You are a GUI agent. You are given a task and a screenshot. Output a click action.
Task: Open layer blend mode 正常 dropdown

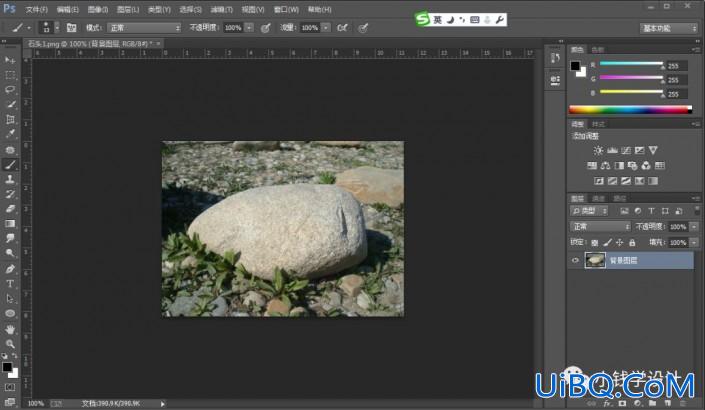(600, 227)
